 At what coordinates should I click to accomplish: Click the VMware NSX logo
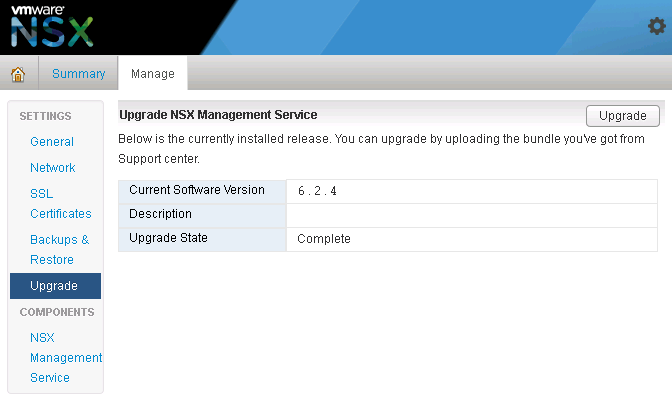click(x=52, y=27)
